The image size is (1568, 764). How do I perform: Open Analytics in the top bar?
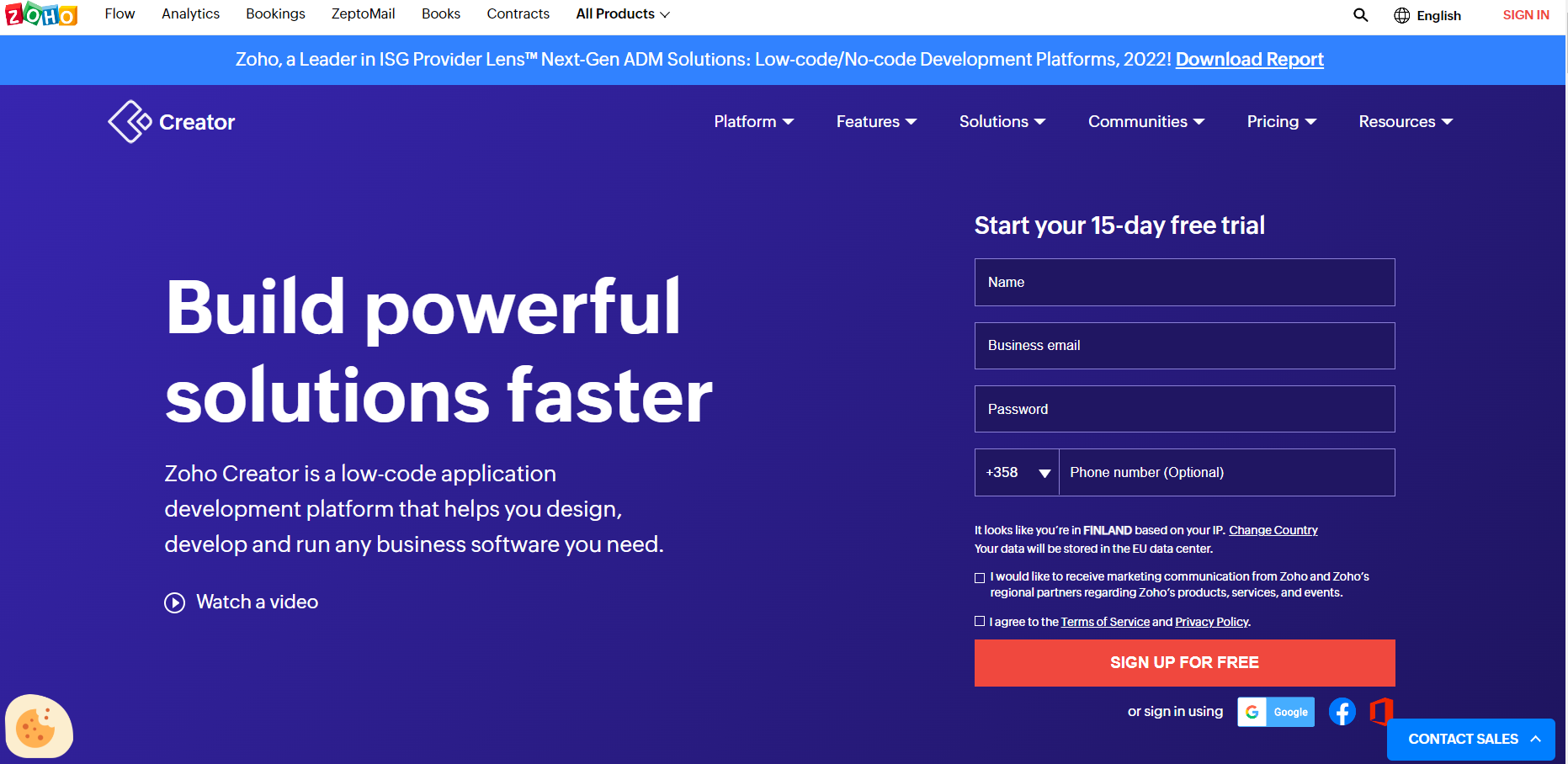(190, 14)
